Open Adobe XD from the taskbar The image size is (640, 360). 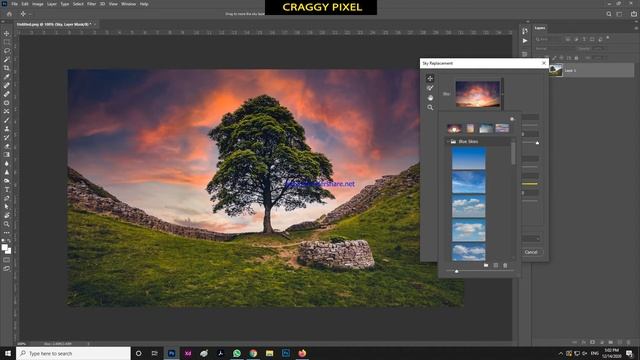coord(188,353)
